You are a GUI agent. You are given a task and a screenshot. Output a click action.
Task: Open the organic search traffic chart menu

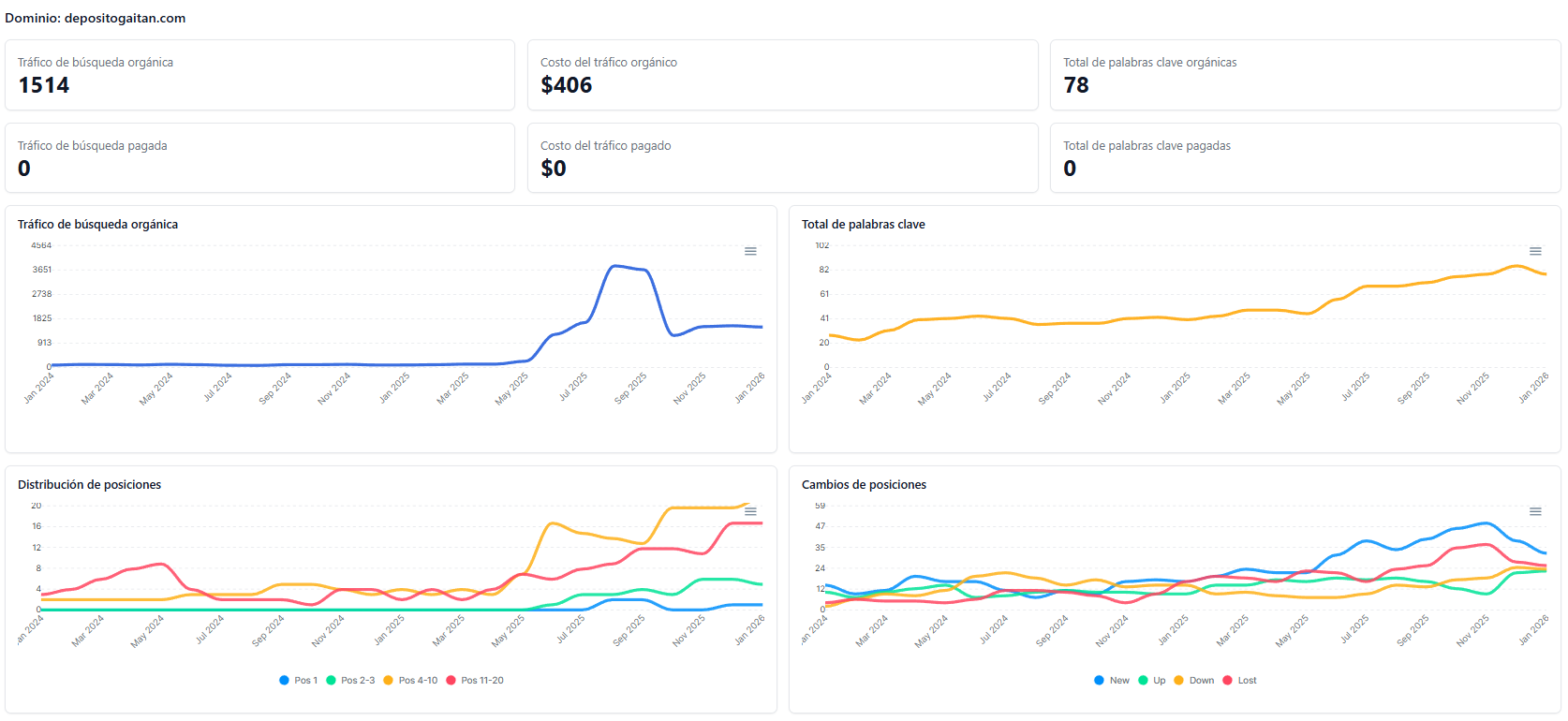click(750, 251)
